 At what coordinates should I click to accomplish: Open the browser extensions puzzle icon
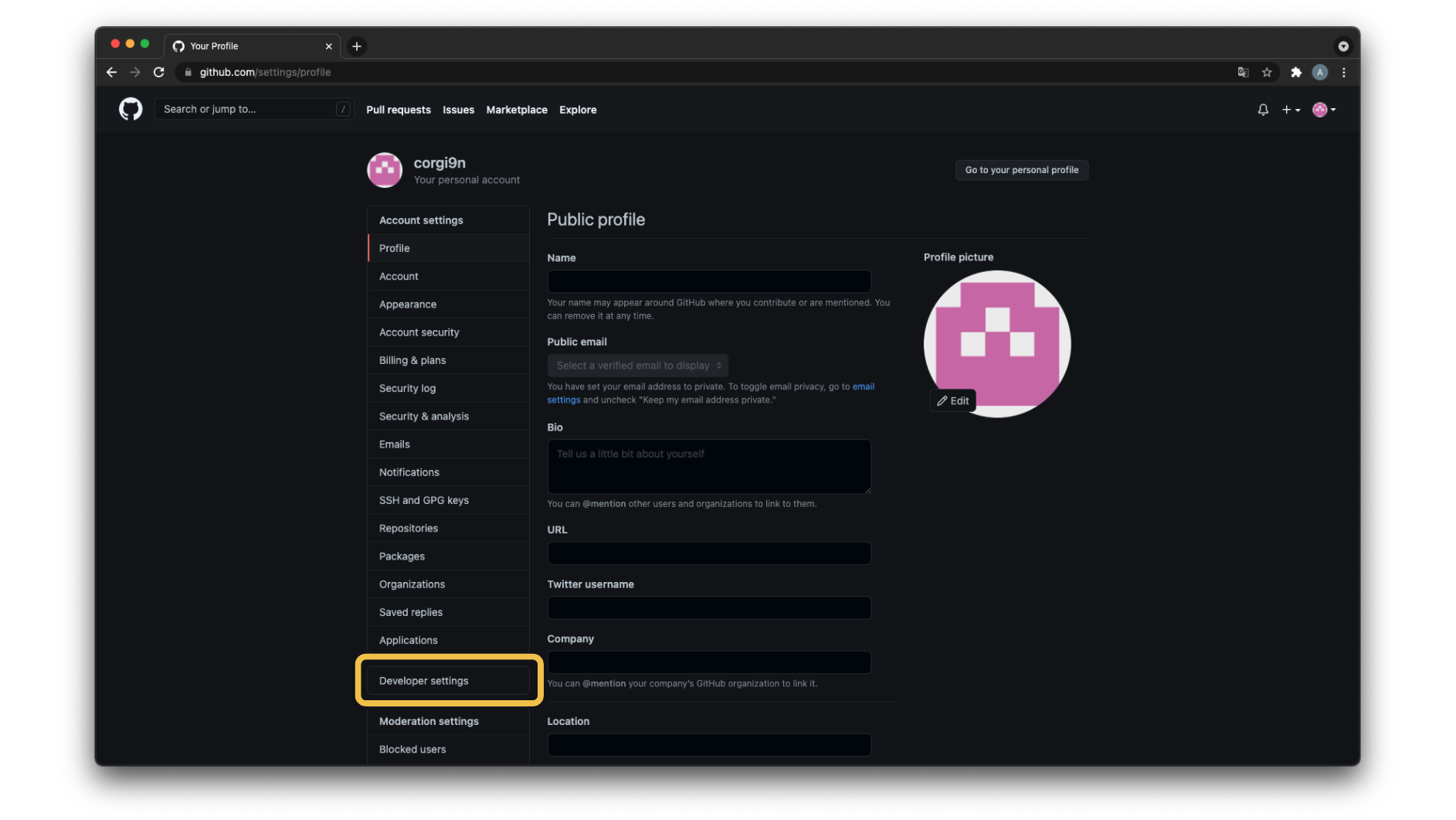(x=1296, y=72)
